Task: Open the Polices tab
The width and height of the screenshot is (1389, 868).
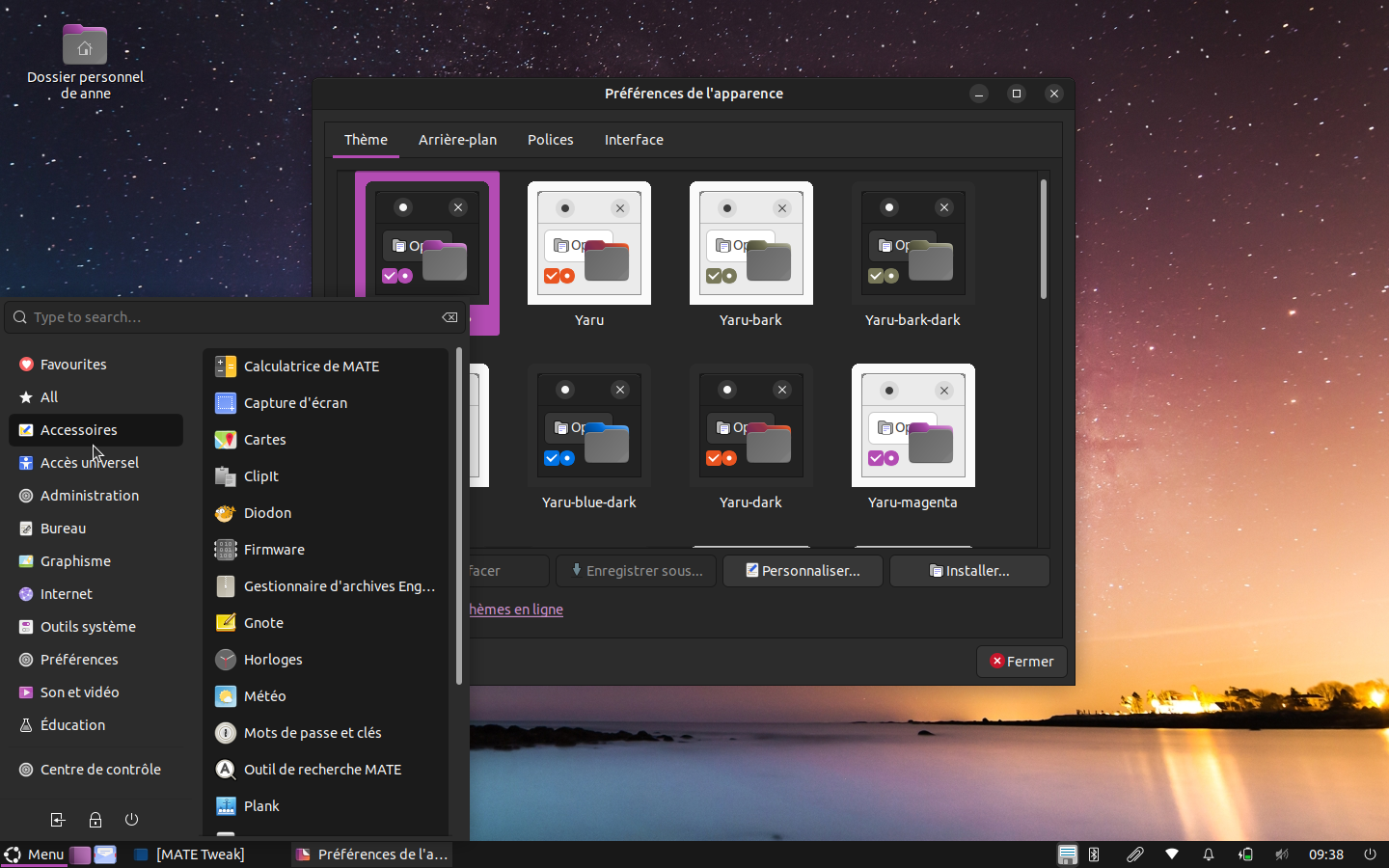Action: (x=550, y=140)
